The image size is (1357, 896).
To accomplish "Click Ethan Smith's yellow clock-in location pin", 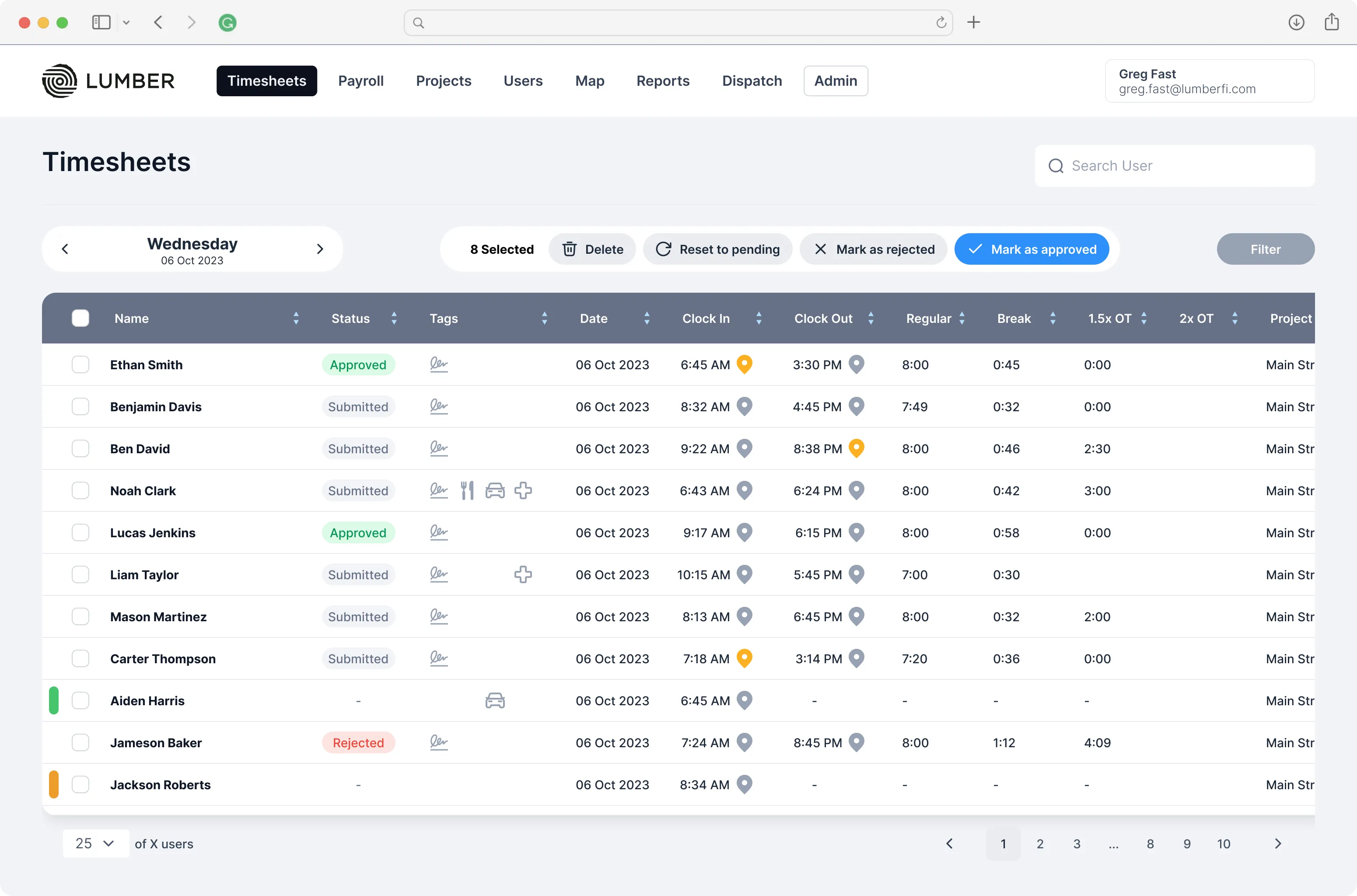I will pos(744,364).
